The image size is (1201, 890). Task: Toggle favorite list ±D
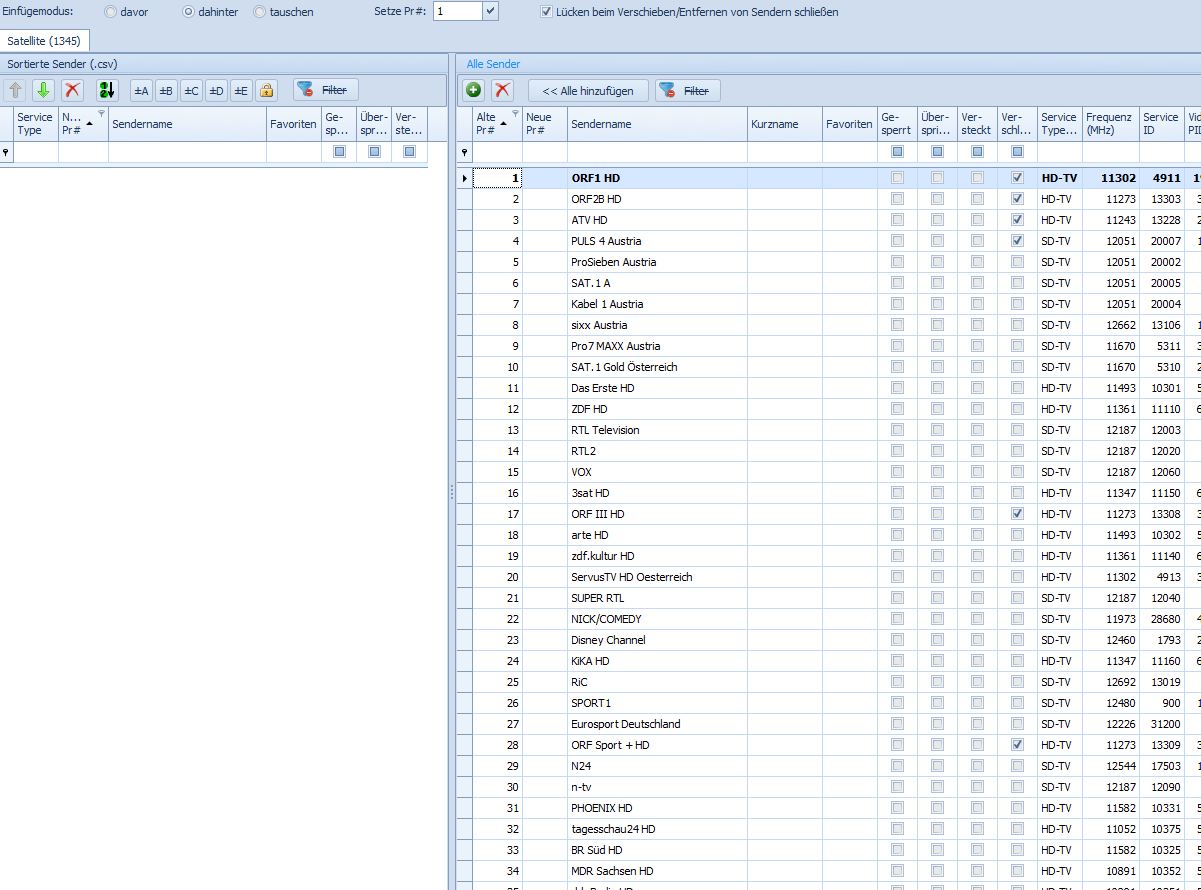click(216, 90)
